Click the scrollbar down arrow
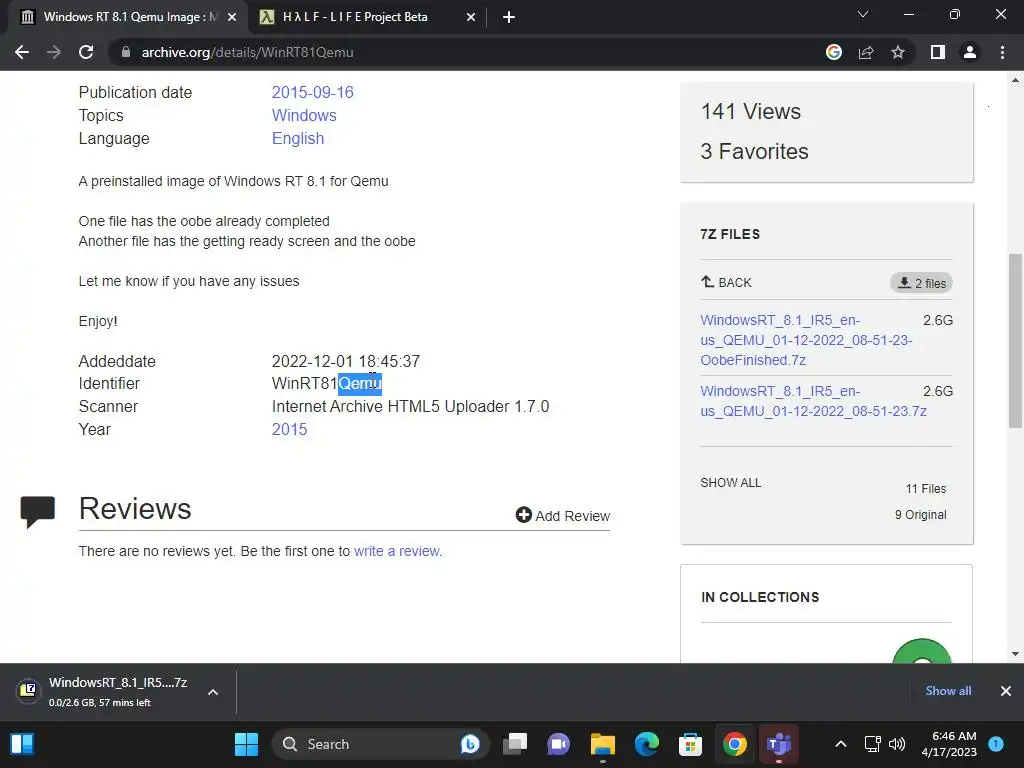The width and height of the screenshot is (1024, 768). click(1015, 654)
